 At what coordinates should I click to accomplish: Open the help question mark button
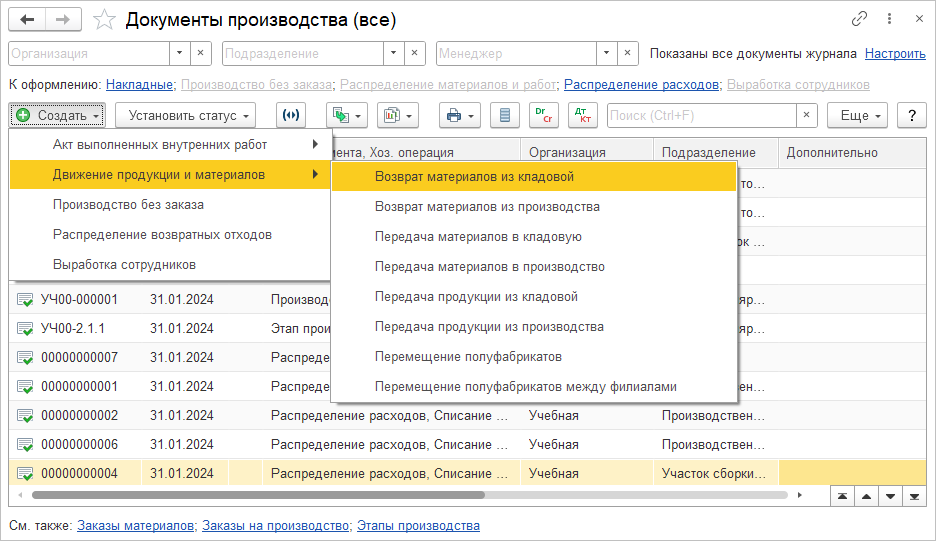911,116
